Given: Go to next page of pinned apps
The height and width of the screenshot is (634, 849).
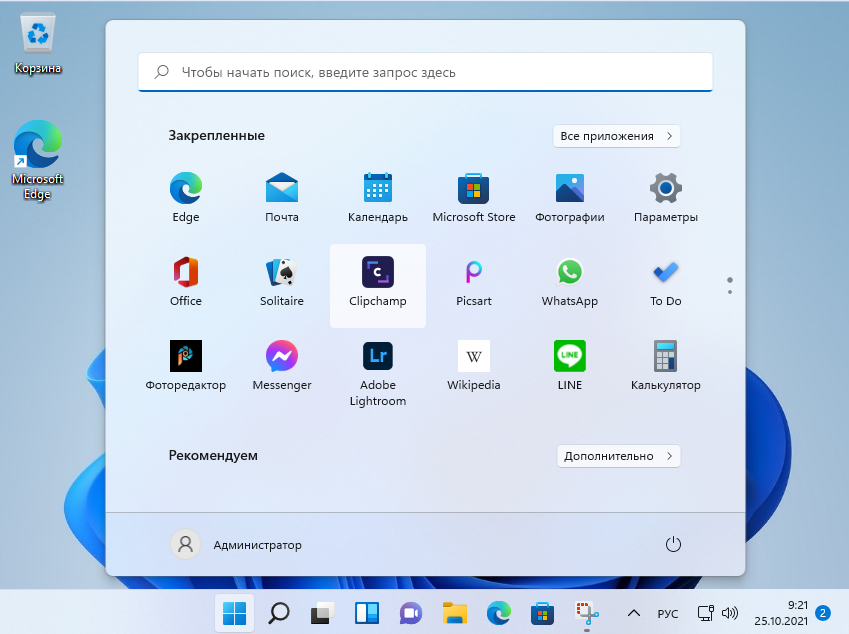Looking at the screenshot, I should 730,292.
